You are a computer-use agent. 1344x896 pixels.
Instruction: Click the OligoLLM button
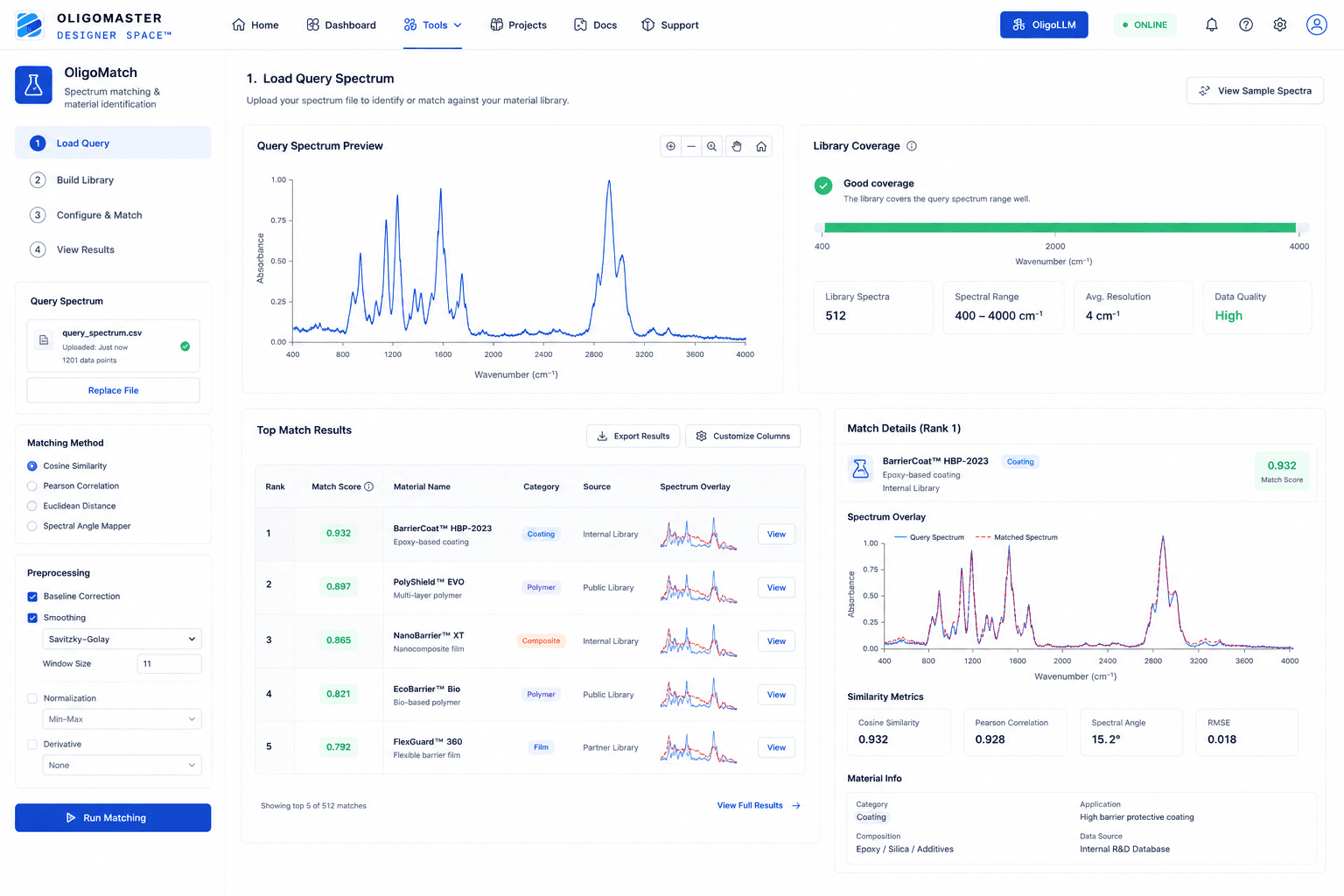click(x=1044, y=25)
